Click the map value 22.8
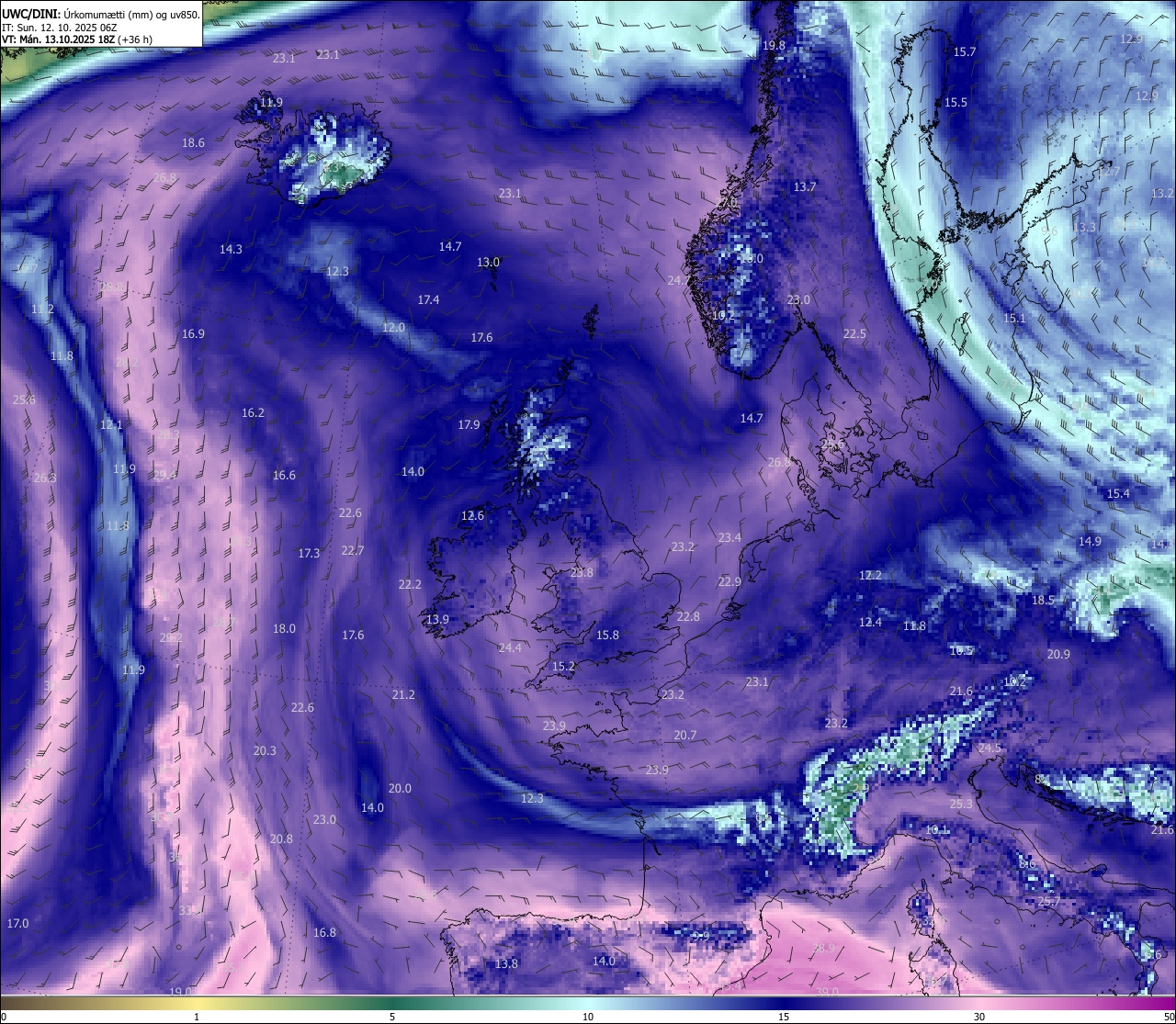Viewport: 1176px width, 1024px height. click(x=688, y=617)
